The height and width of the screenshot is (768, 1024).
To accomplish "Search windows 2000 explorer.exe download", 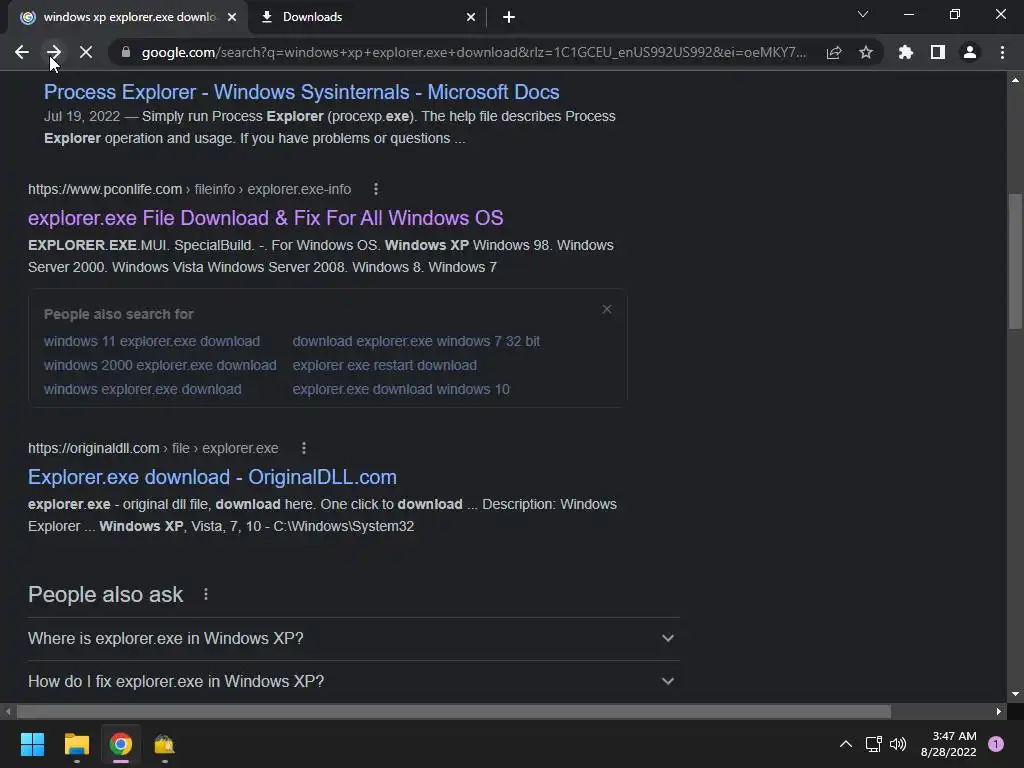I will point(160,365).
